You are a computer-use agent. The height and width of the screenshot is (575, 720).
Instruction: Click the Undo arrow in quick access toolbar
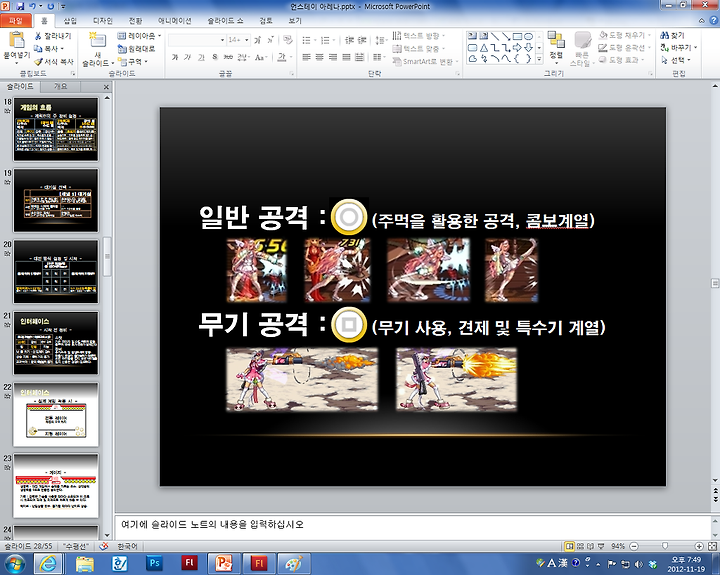point(33,6)
